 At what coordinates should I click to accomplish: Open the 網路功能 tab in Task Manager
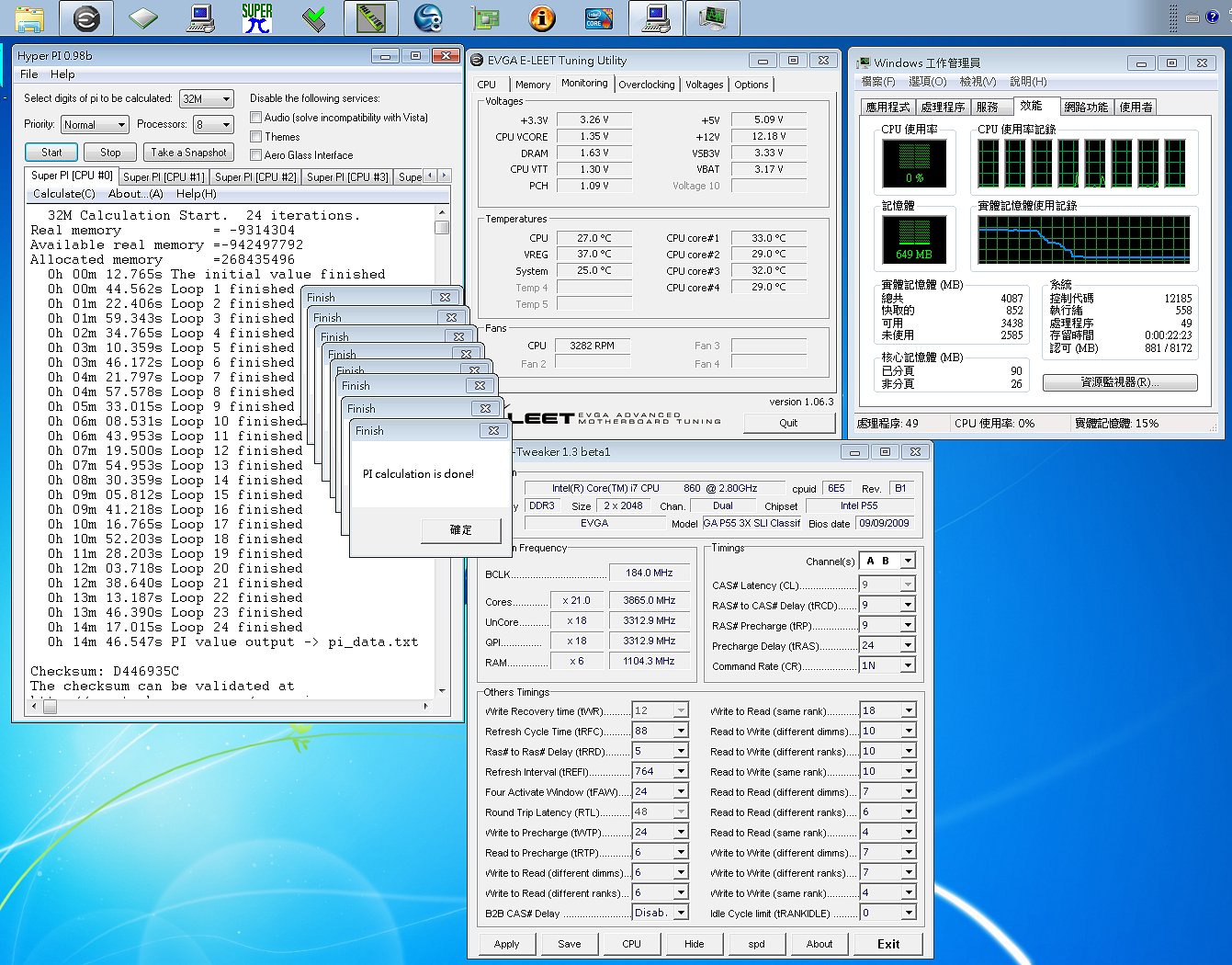[1087, 108]
